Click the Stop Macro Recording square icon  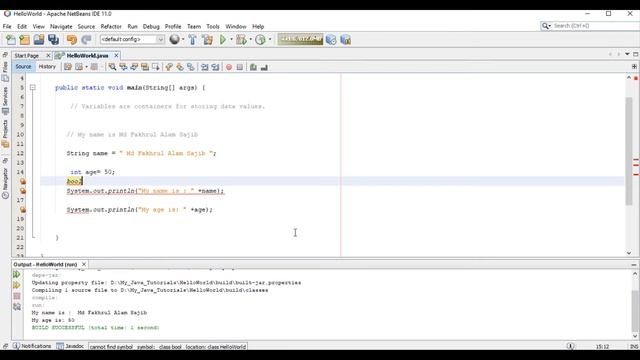240,67
